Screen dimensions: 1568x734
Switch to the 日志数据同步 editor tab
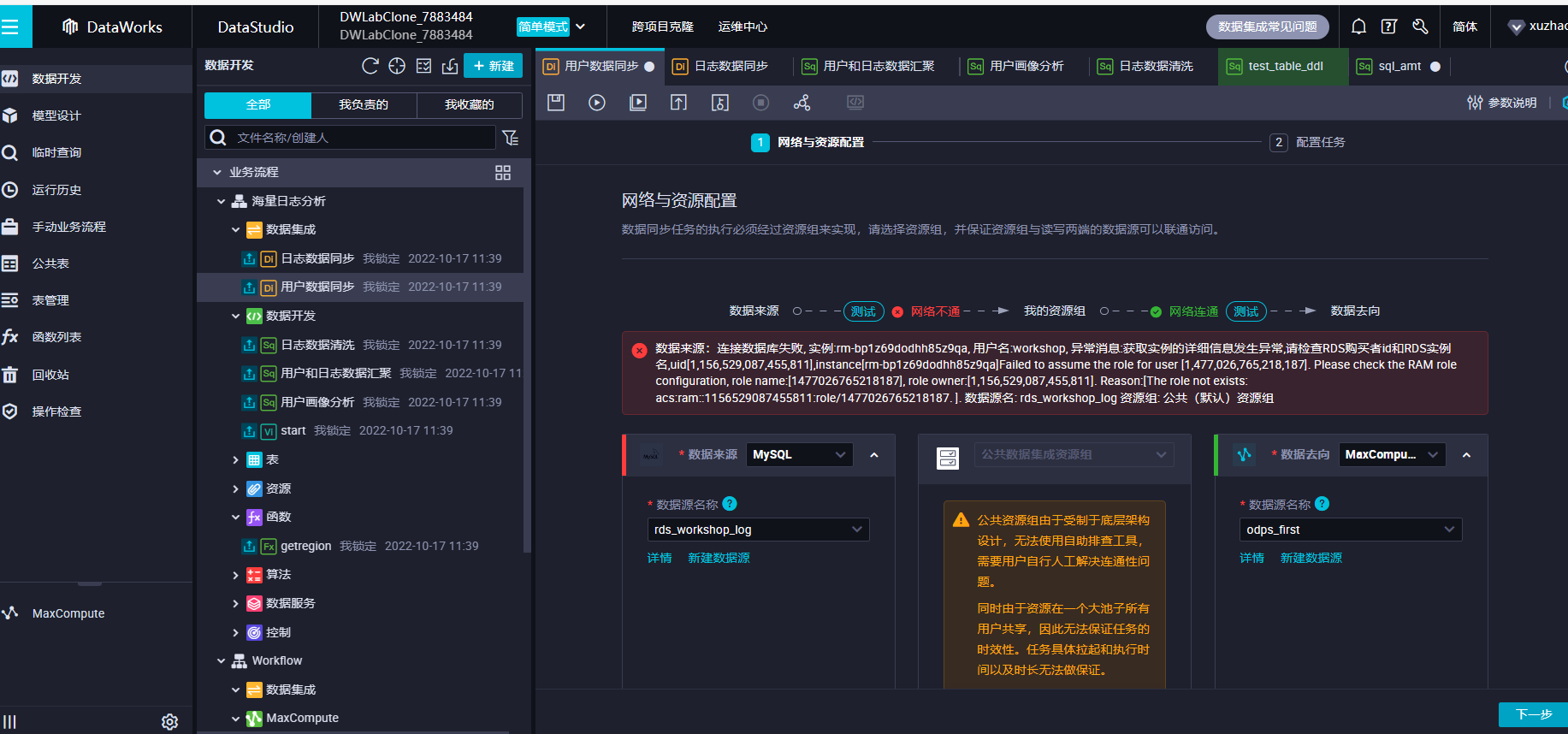pyautogui.click(x=720, y=66)
